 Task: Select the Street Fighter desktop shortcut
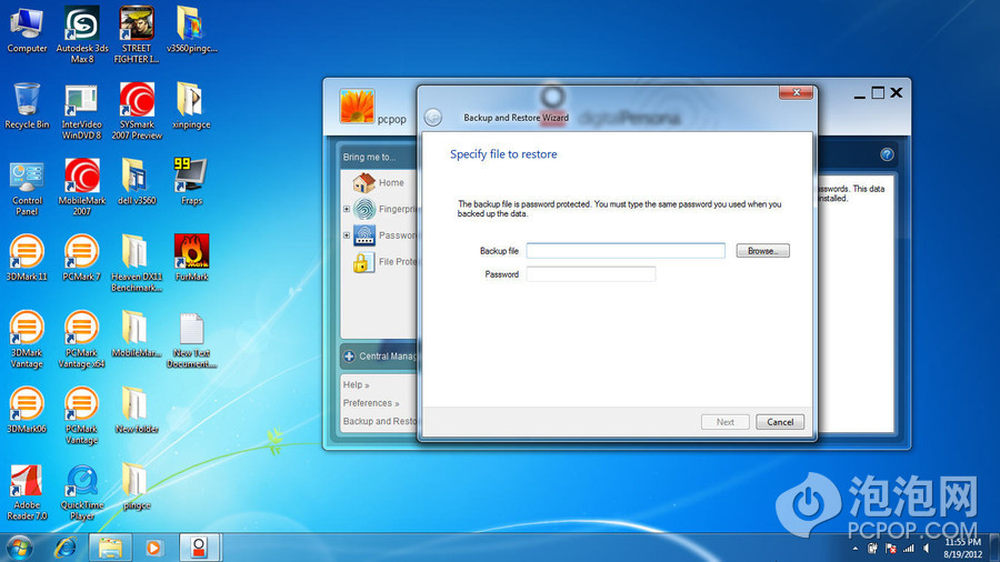[136, 34]
